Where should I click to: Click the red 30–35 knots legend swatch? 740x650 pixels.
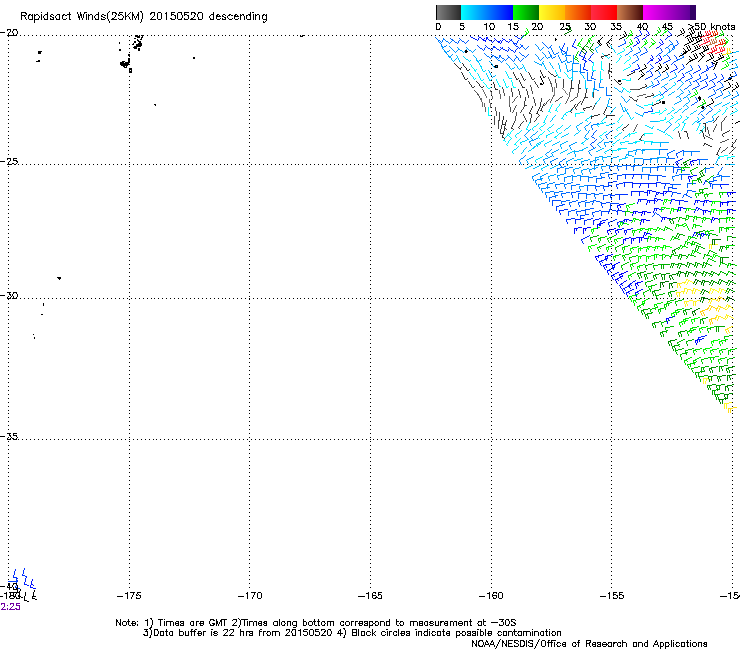pyautogui.click(x=604, y=12)
